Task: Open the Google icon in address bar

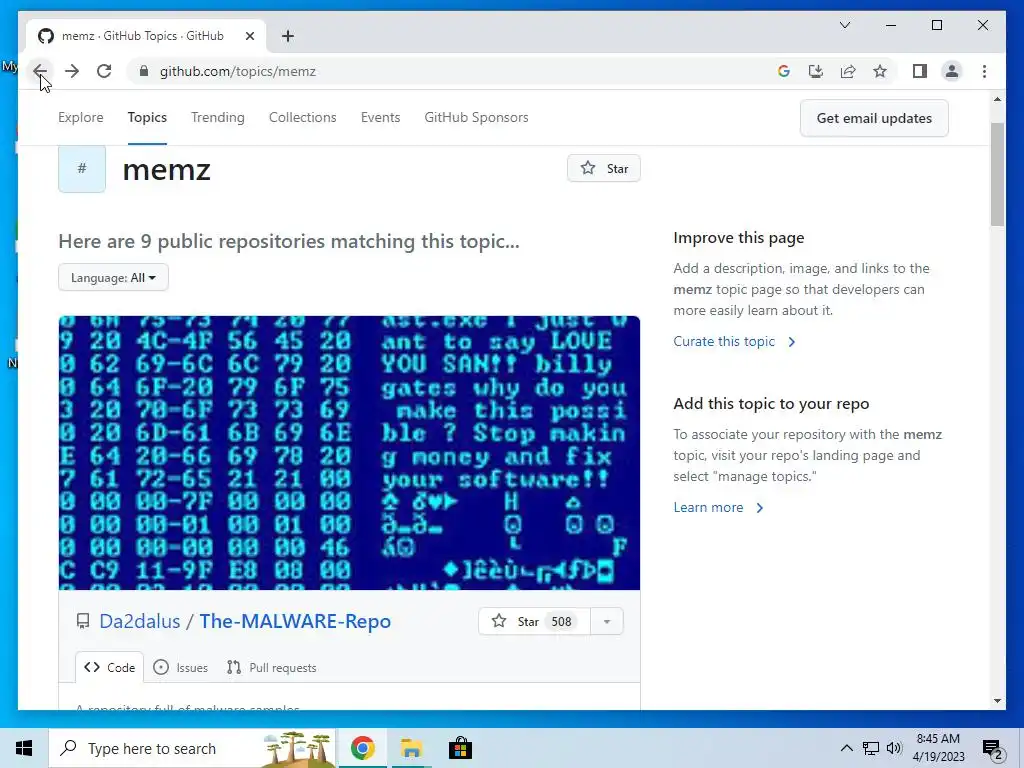Action: [784, 71]
